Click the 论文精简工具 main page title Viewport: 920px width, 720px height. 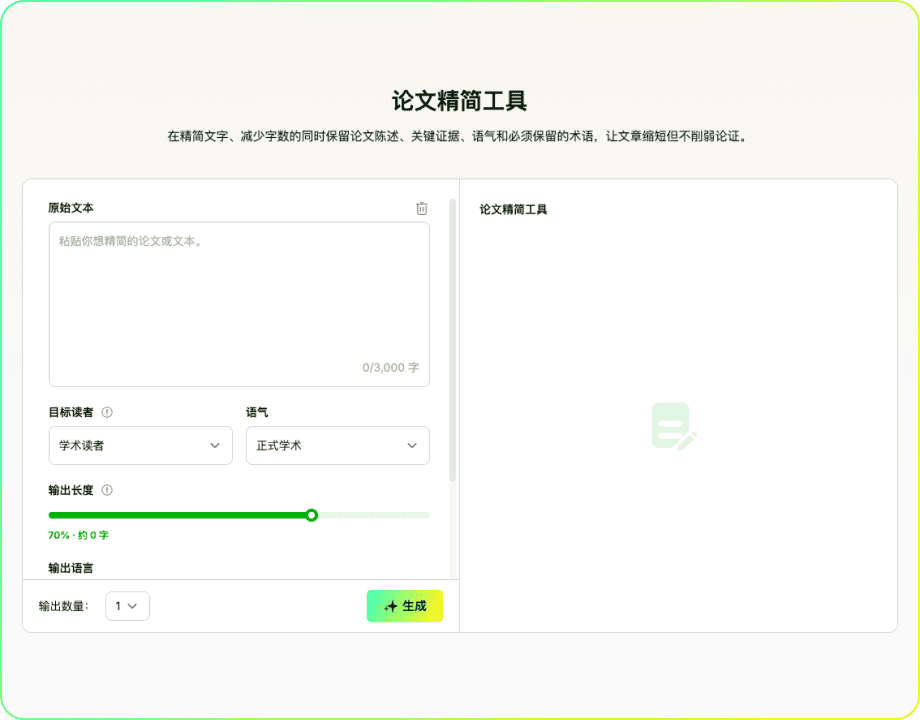(x=459, y=100)
